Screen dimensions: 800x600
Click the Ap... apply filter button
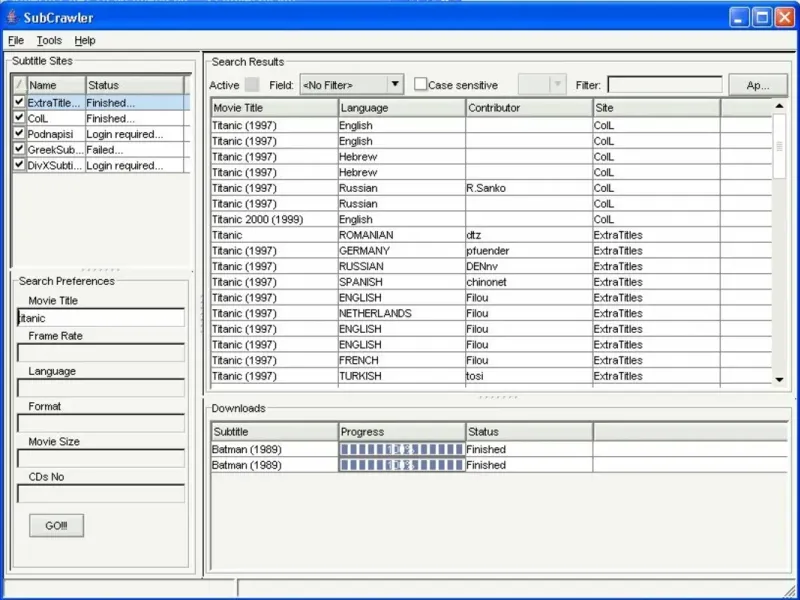point(758,85)
